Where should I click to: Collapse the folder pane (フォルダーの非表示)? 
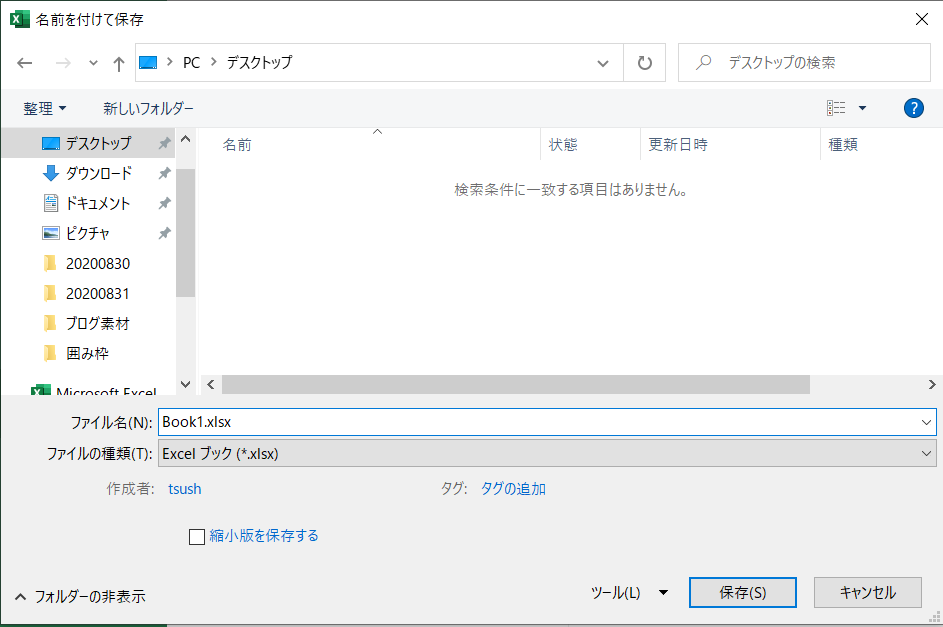(x=80, y=596)
